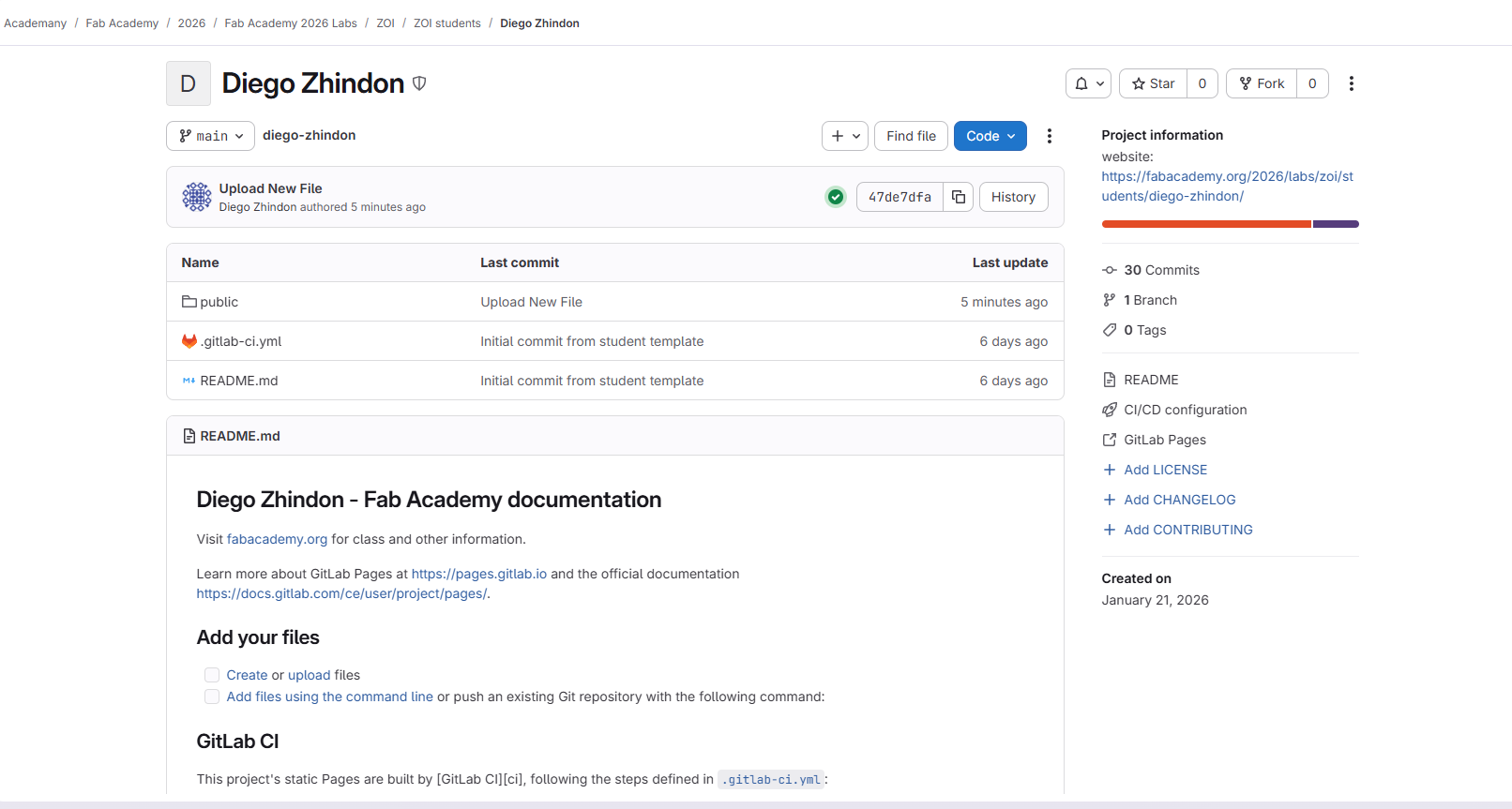Expand the main branch selector
This screenshot has width=1512, height=809.
(211, 136)
